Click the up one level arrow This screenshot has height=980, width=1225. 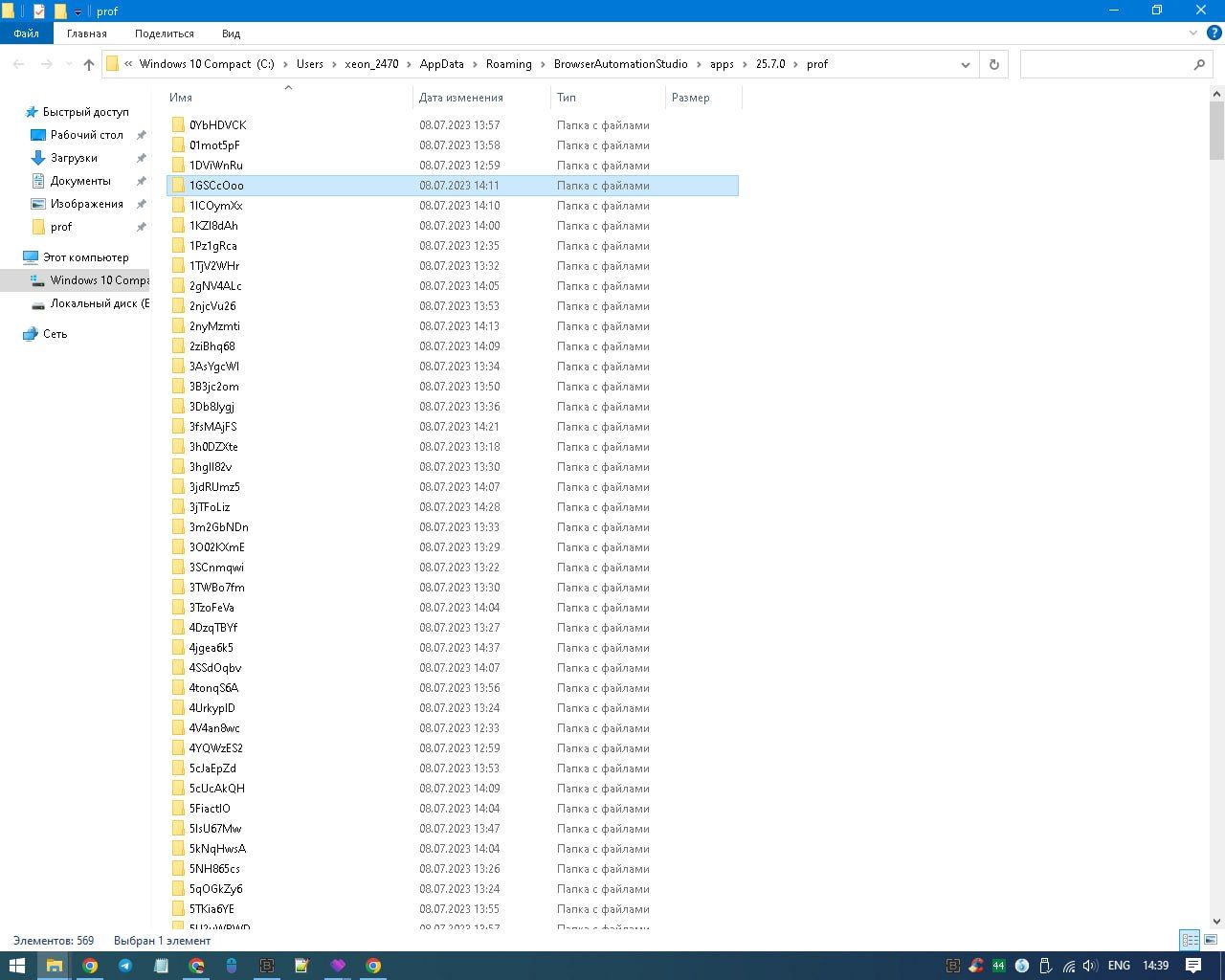click(89, 64)
